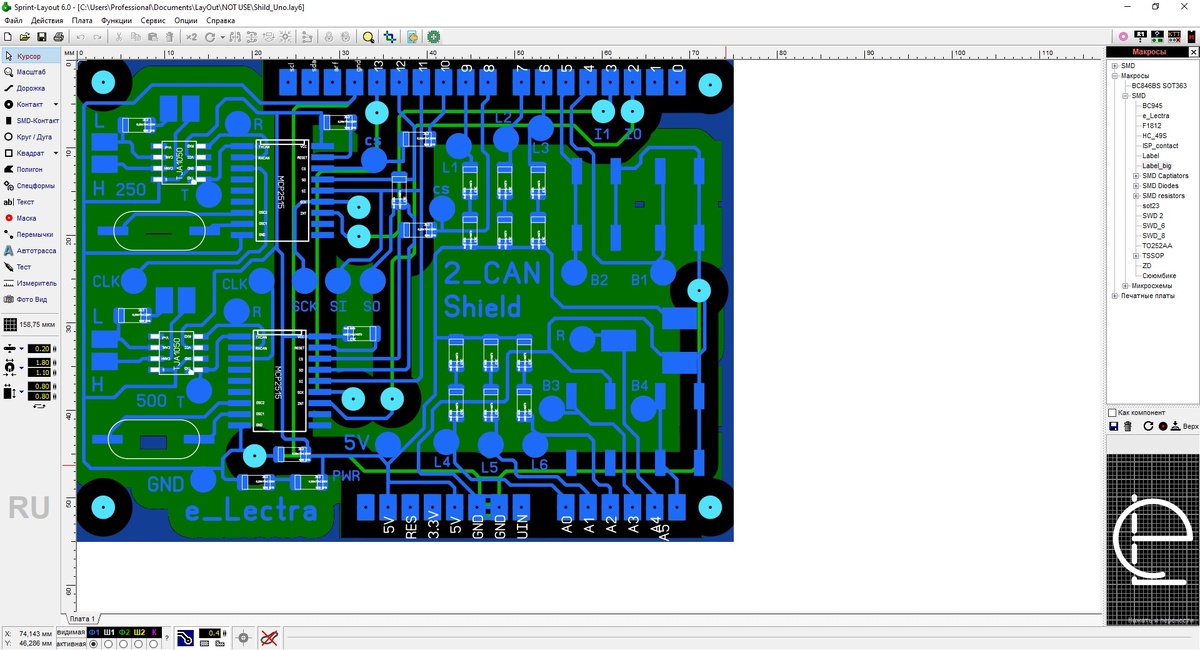Open file with the folder toolbar icon
Viewport: 1200px width, 650px height.
coord(25,37)
